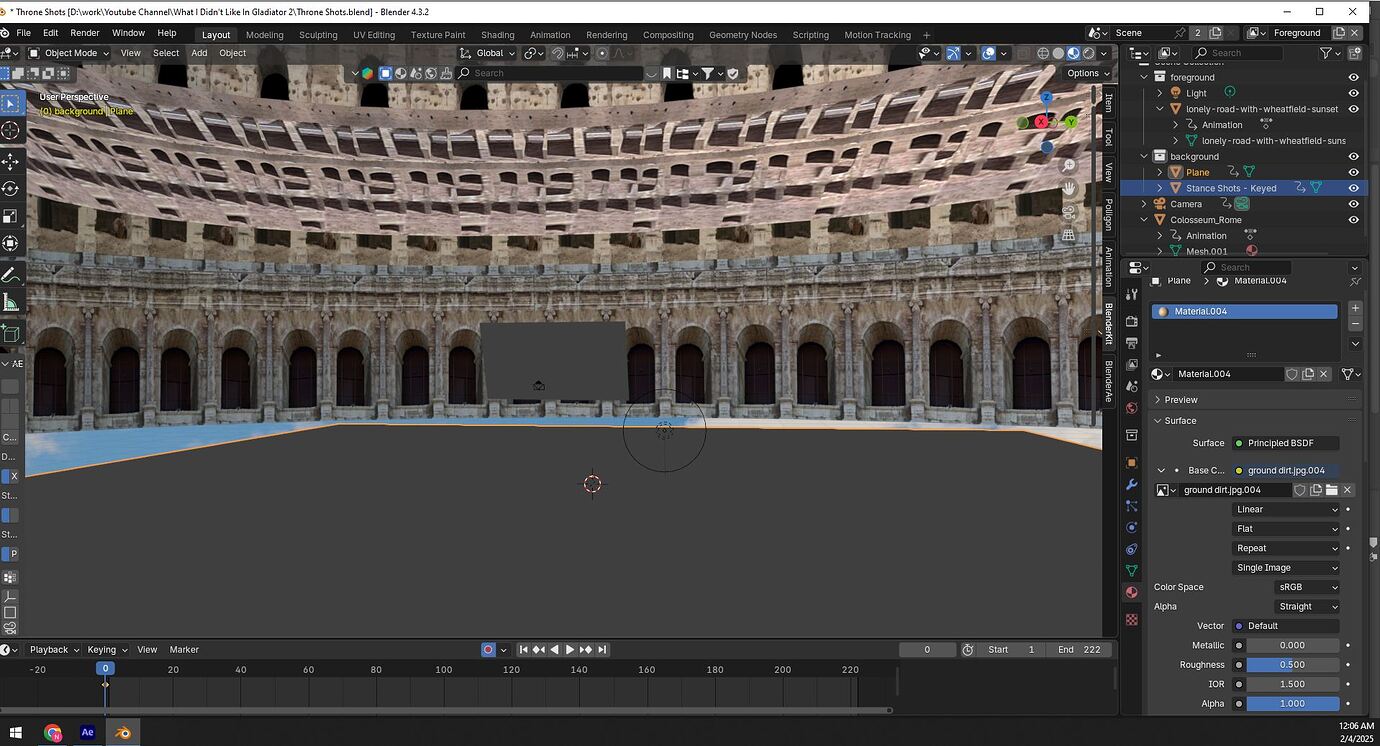Image resolution: width=1380 pixels, height=746 pixels.
Task: Adjust the Roughness slider at 0.500
Action: tap(1292, 665)
